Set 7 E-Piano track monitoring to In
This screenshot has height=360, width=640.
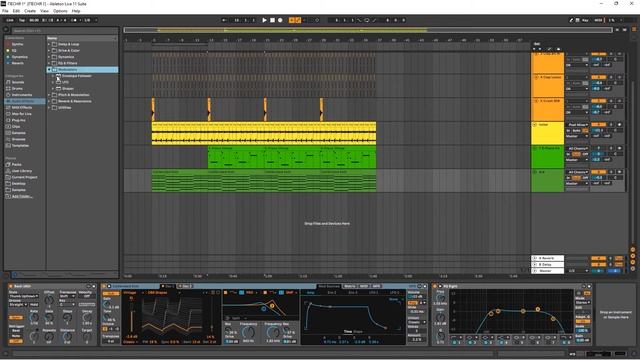(x=568, y=154)
